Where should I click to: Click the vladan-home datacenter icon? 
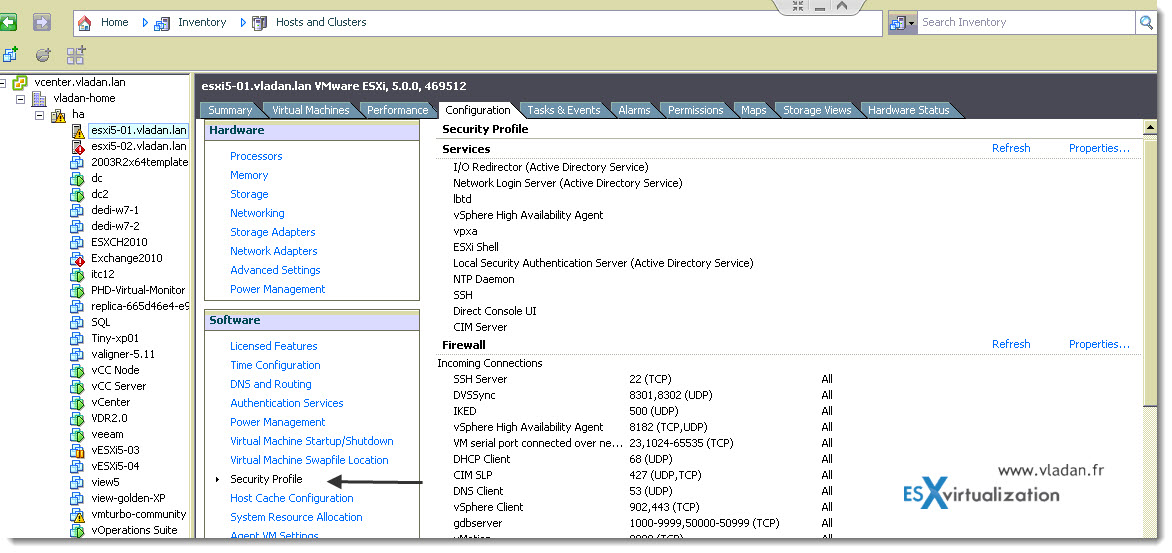[39, 99]
